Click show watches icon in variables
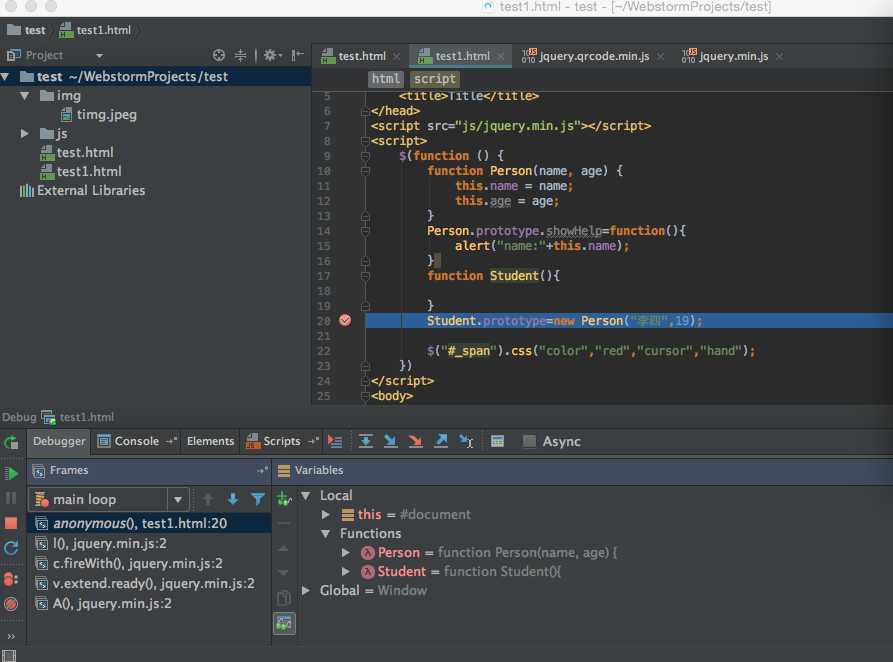 point(284,623)
